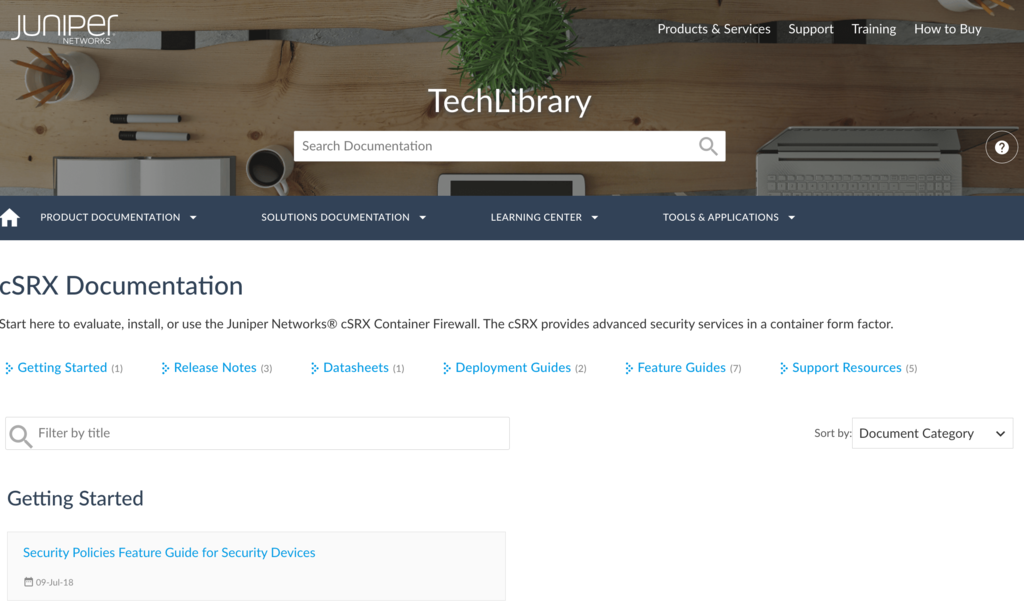Image resolution: width=1024 pixels, height=606 pixels.
Task: Click the (3) count beside Release Notes
Action: (x=266, y=369)
